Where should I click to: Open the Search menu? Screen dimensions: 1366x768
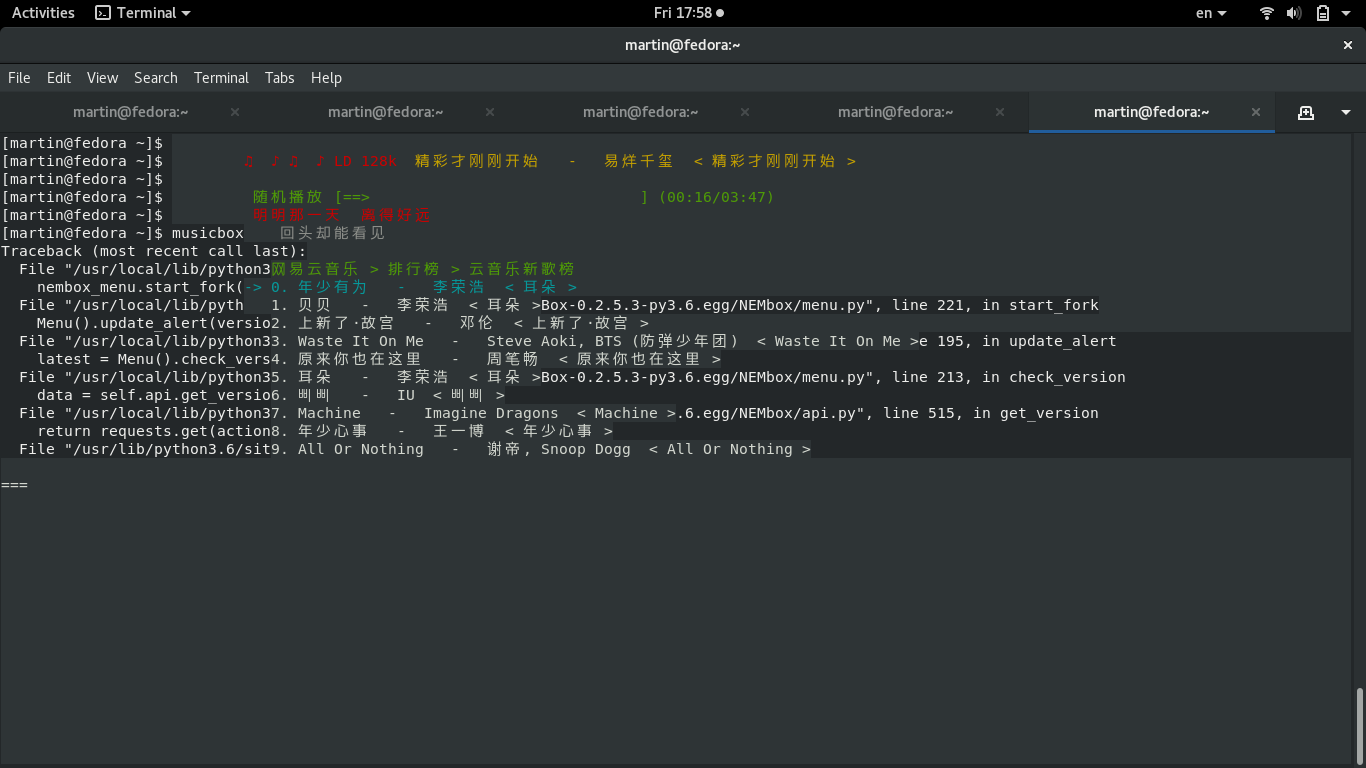click(156, 77)
